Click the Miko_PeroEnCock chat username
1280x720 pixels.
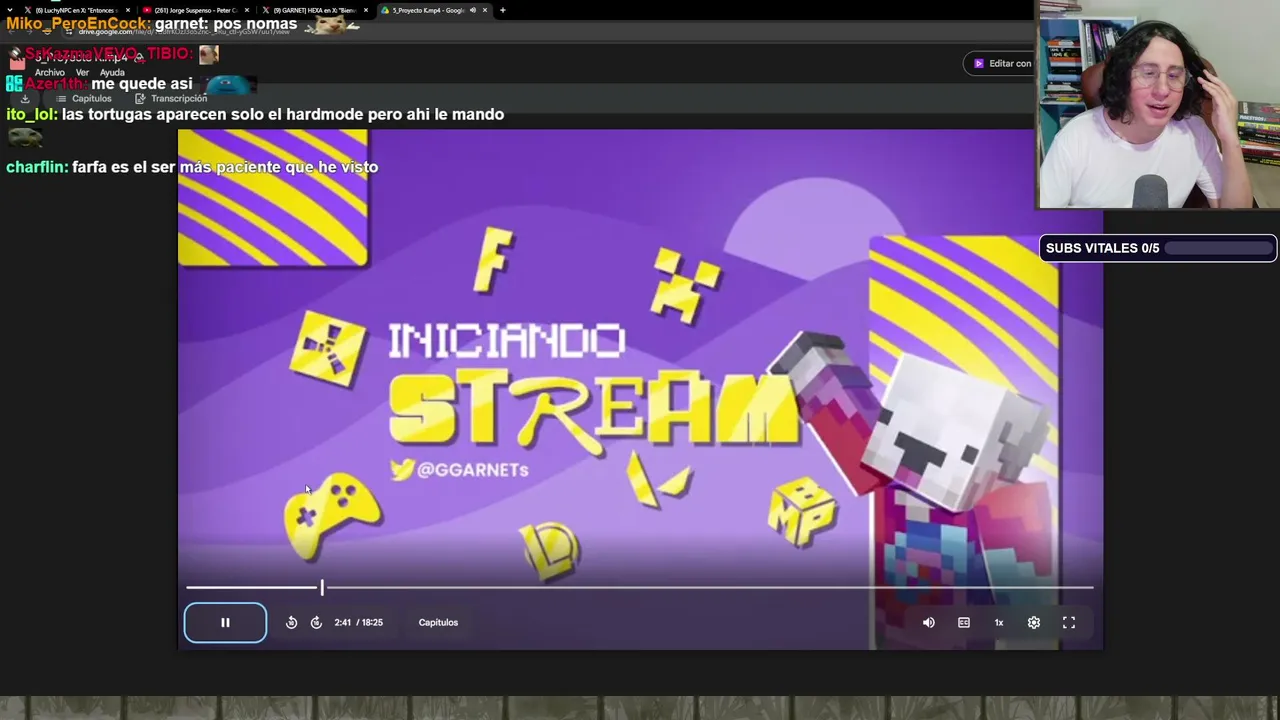pyautogui.click(x=78, y=23)
